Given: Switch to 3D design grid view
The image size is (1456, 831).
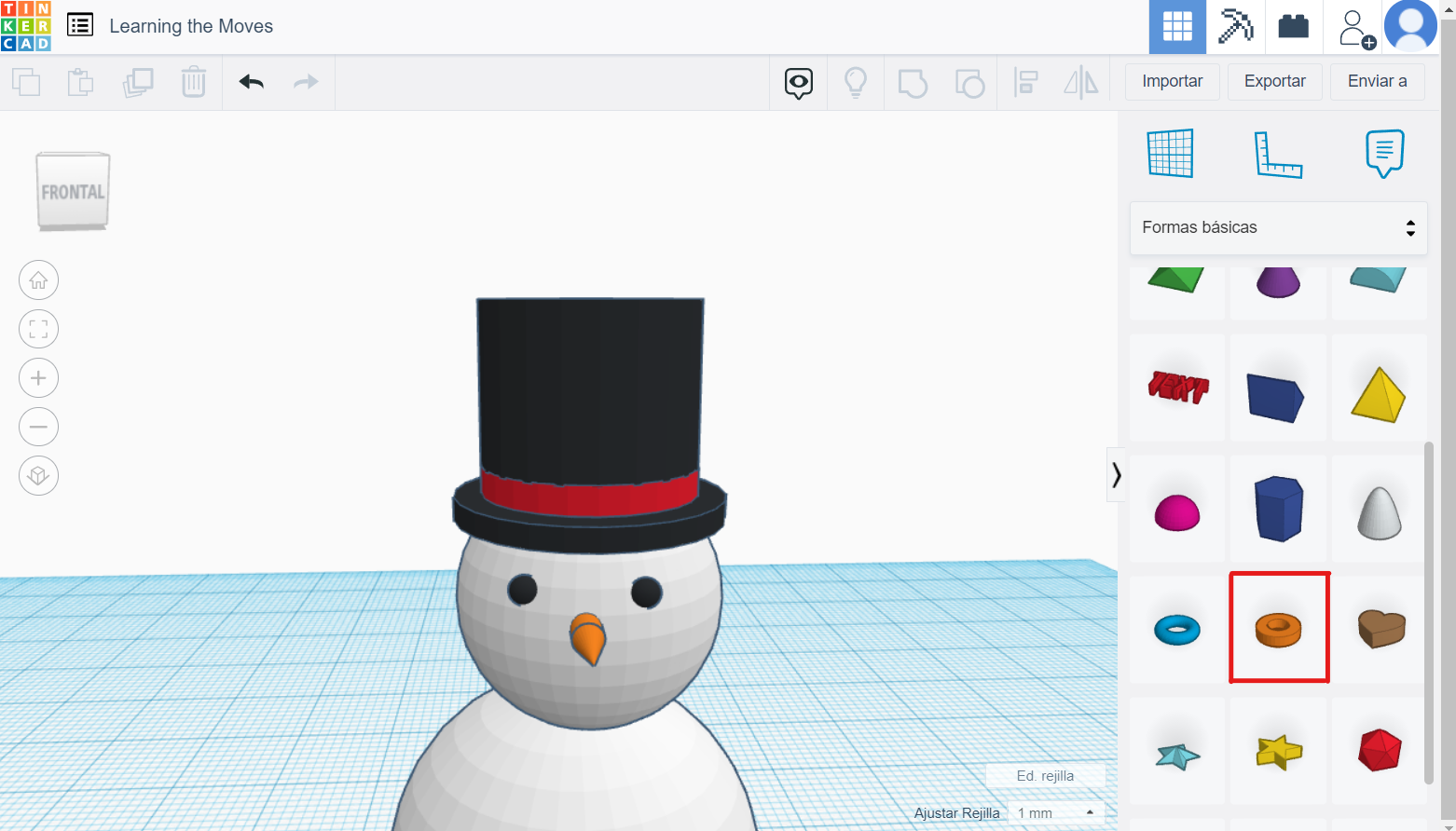Looking at the screenshot, I should click(1177, 27).
